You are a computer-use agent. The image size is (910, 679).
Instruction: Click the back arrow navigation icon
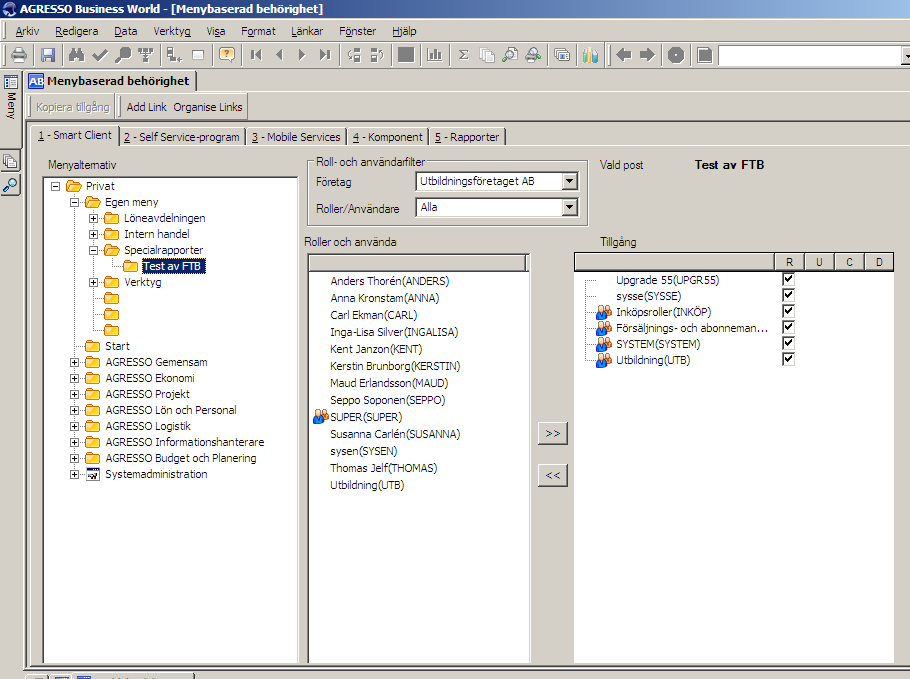coord(624,55)
